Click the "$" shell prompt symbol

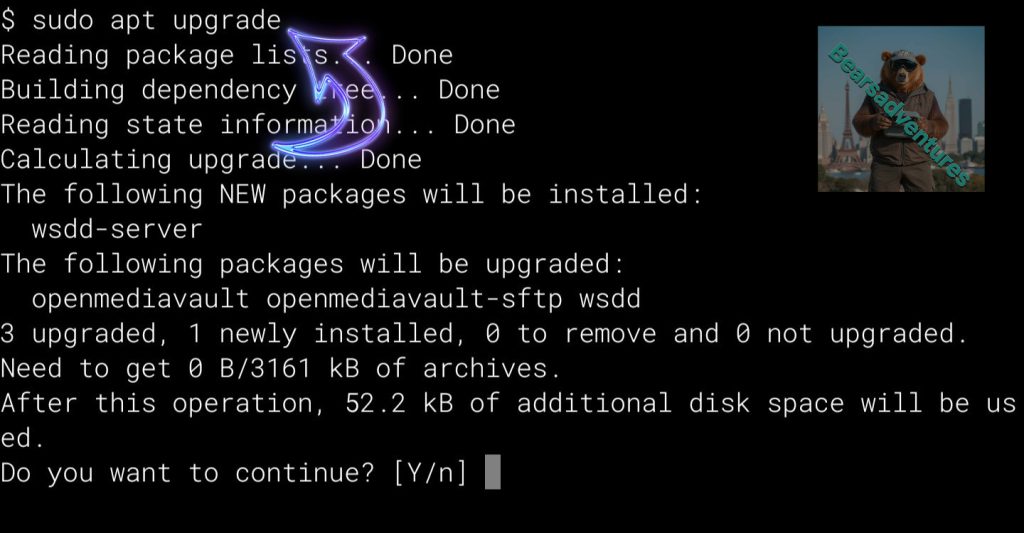[9, 20]
